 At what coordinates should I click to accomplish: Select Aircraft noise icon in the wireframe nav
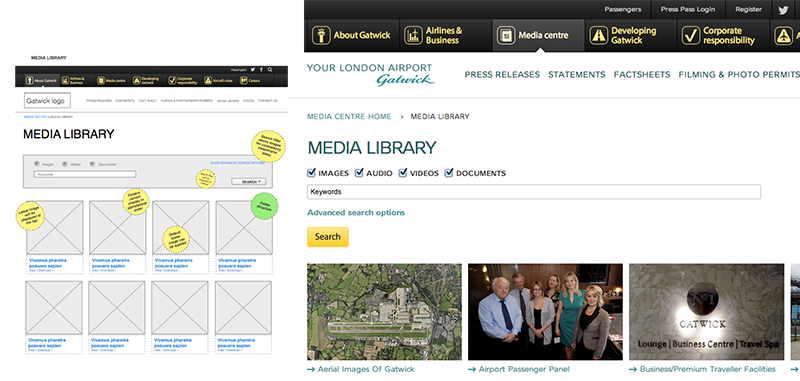208,80
